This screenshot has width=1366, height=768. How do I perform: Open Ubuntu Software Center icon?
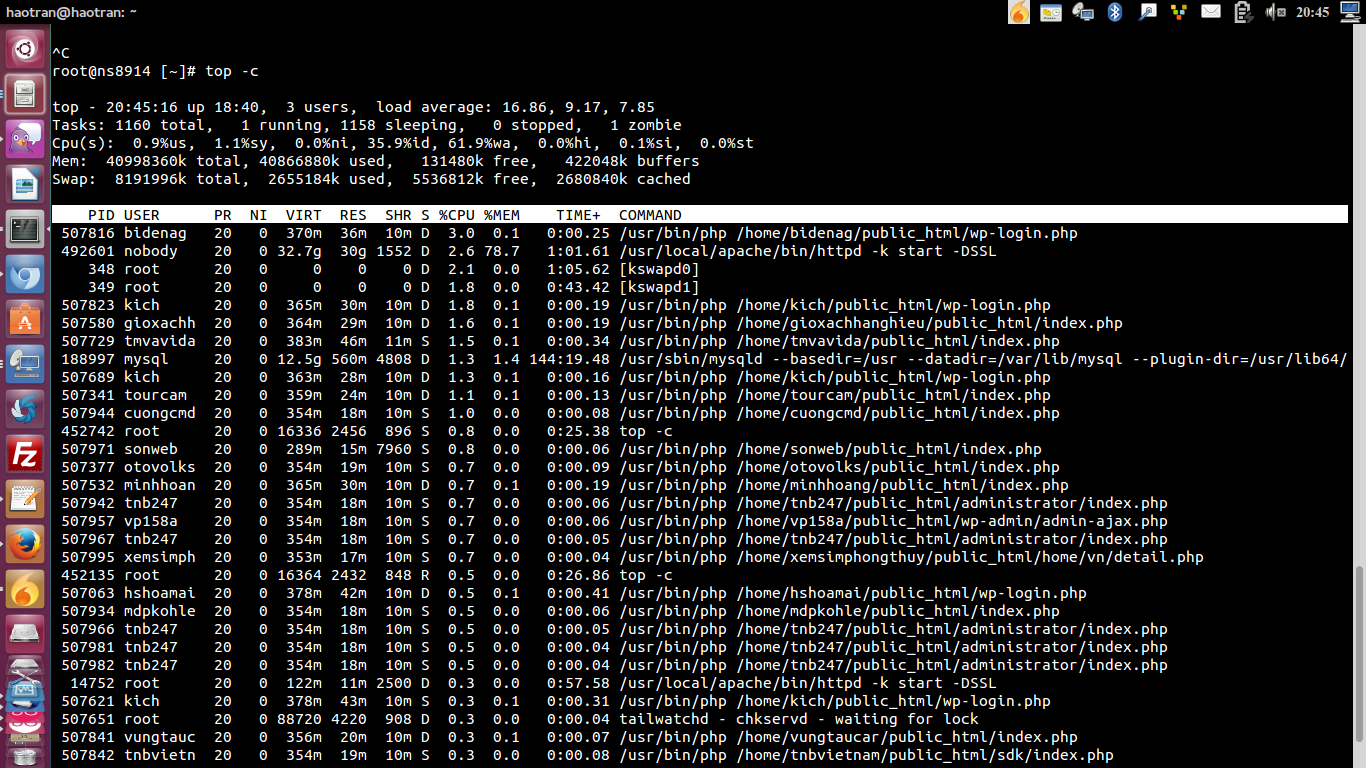(25, 319)
